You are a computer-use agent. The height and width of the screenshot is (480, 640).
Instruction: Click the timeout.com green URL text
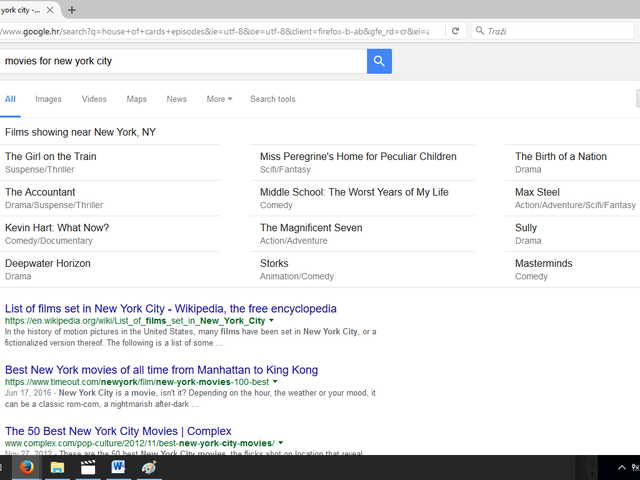coord(137,382)
